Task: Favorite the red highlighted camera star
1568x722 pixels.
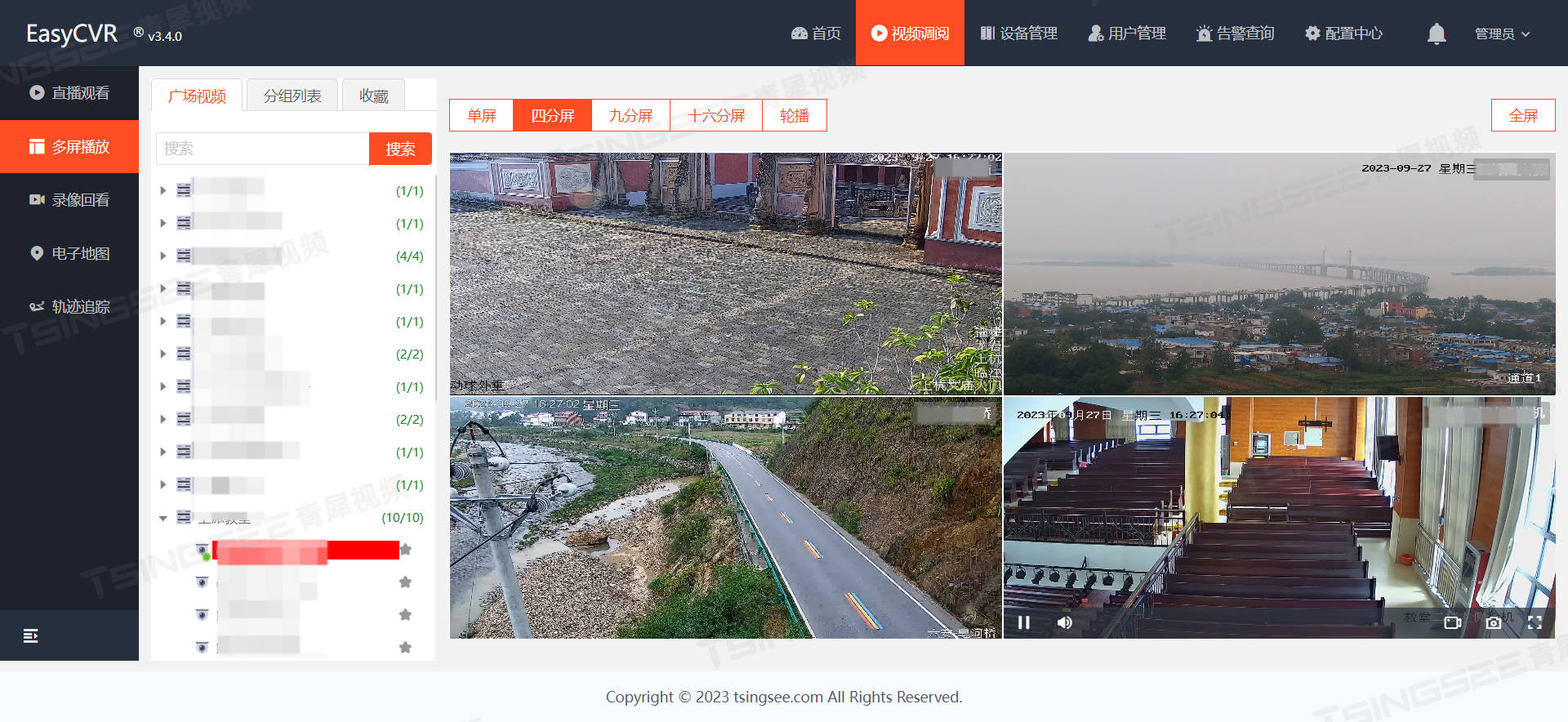Action: tap(405, 550)
